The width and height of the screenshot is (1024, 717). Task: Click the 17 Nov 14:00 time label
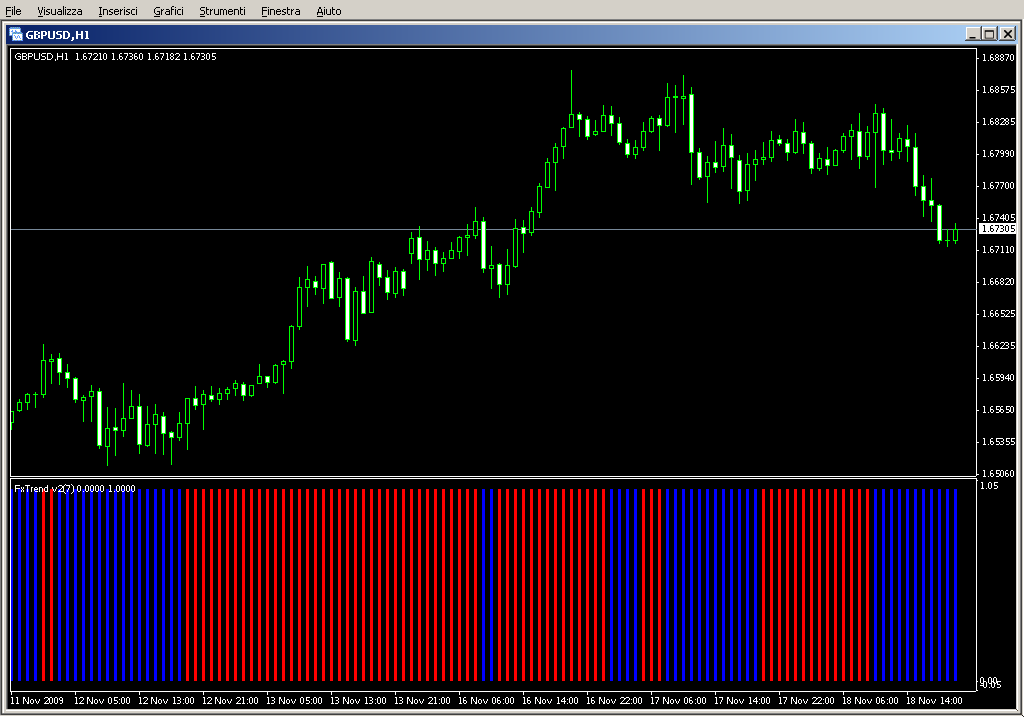click(x=742, y=701)
